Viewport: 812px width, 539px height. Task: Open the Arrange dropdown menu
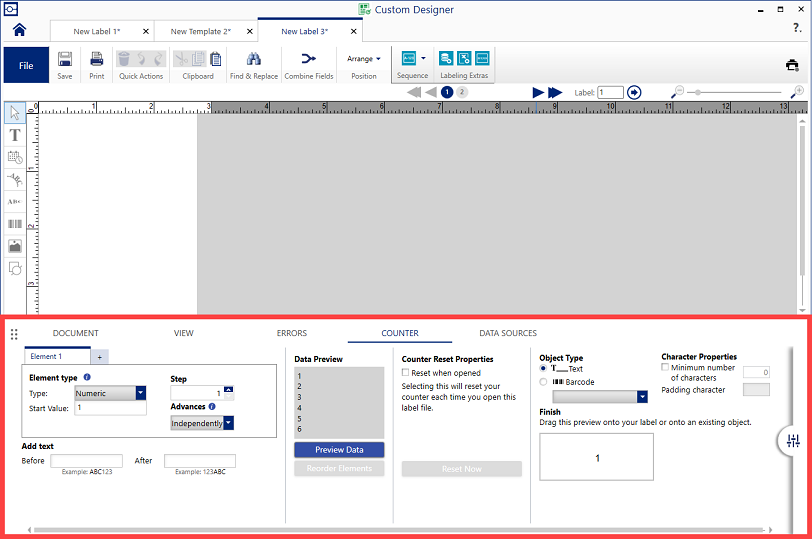coord(364,59)
